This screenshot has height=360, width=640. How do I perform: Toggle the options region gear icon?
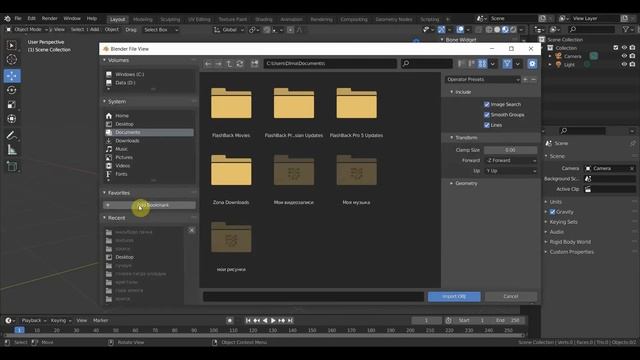[x=532, y=64]
